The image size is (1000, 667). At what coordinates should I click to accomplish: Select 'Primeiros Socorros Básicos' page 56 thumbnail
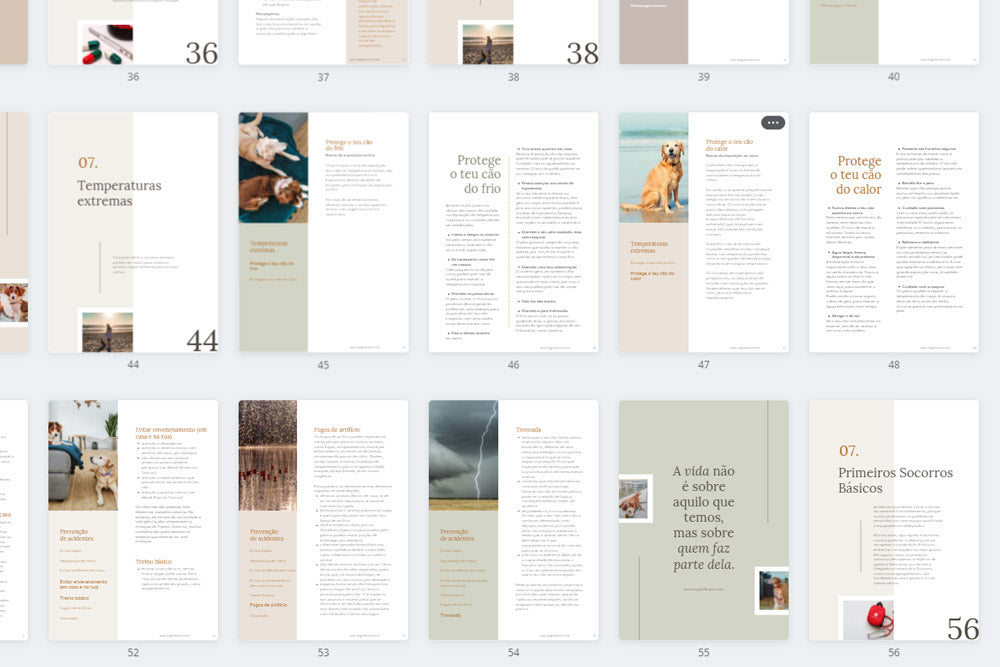click(894, 520)
